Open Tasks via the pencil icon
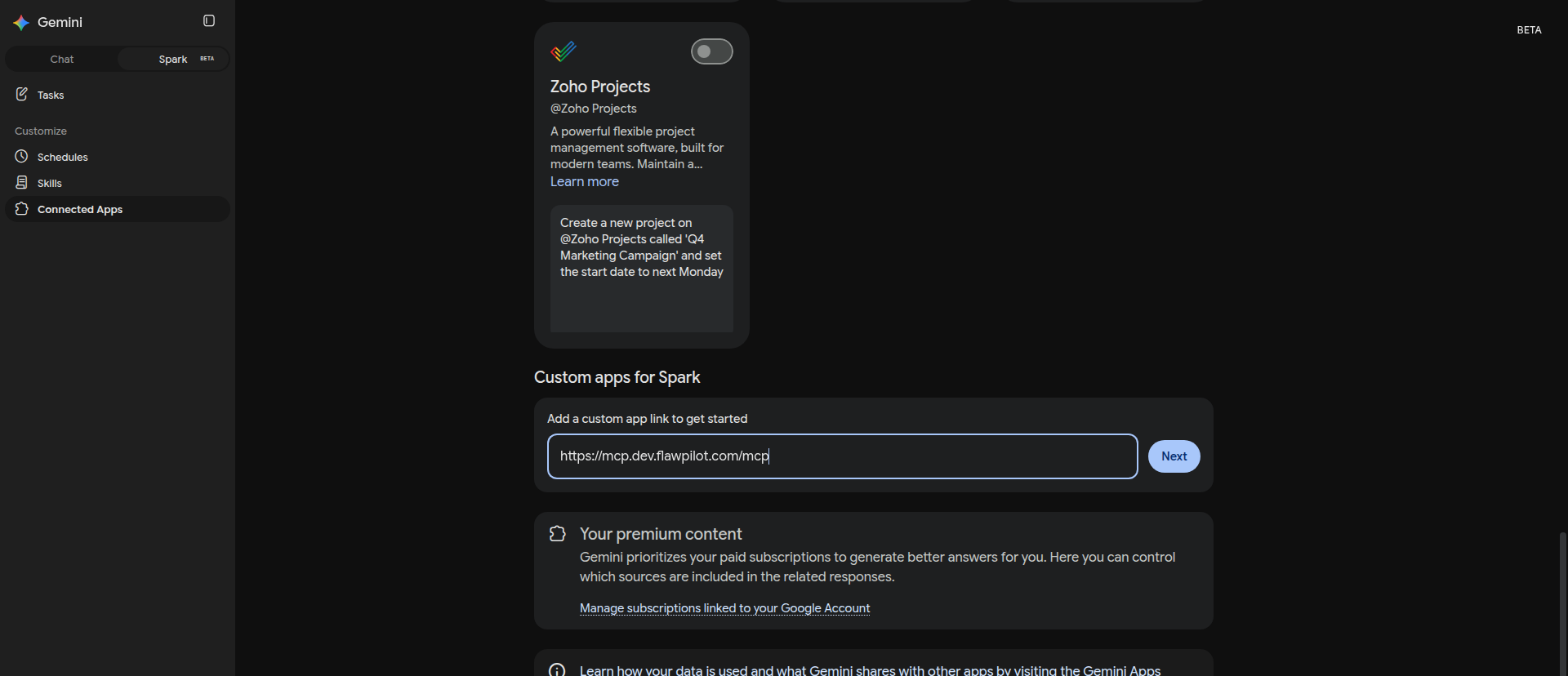1568x676 pixels. [22, 95]
